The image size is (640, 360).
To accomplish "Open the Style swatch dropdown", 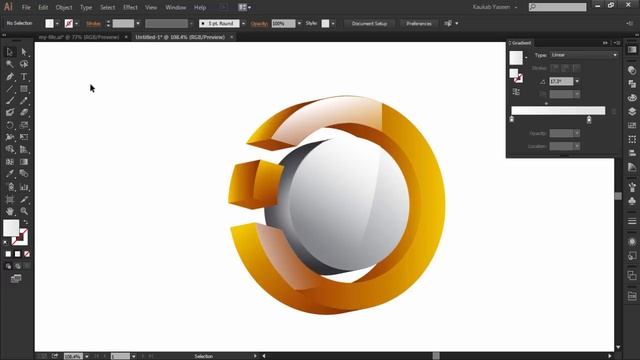I will click(333, 24).
